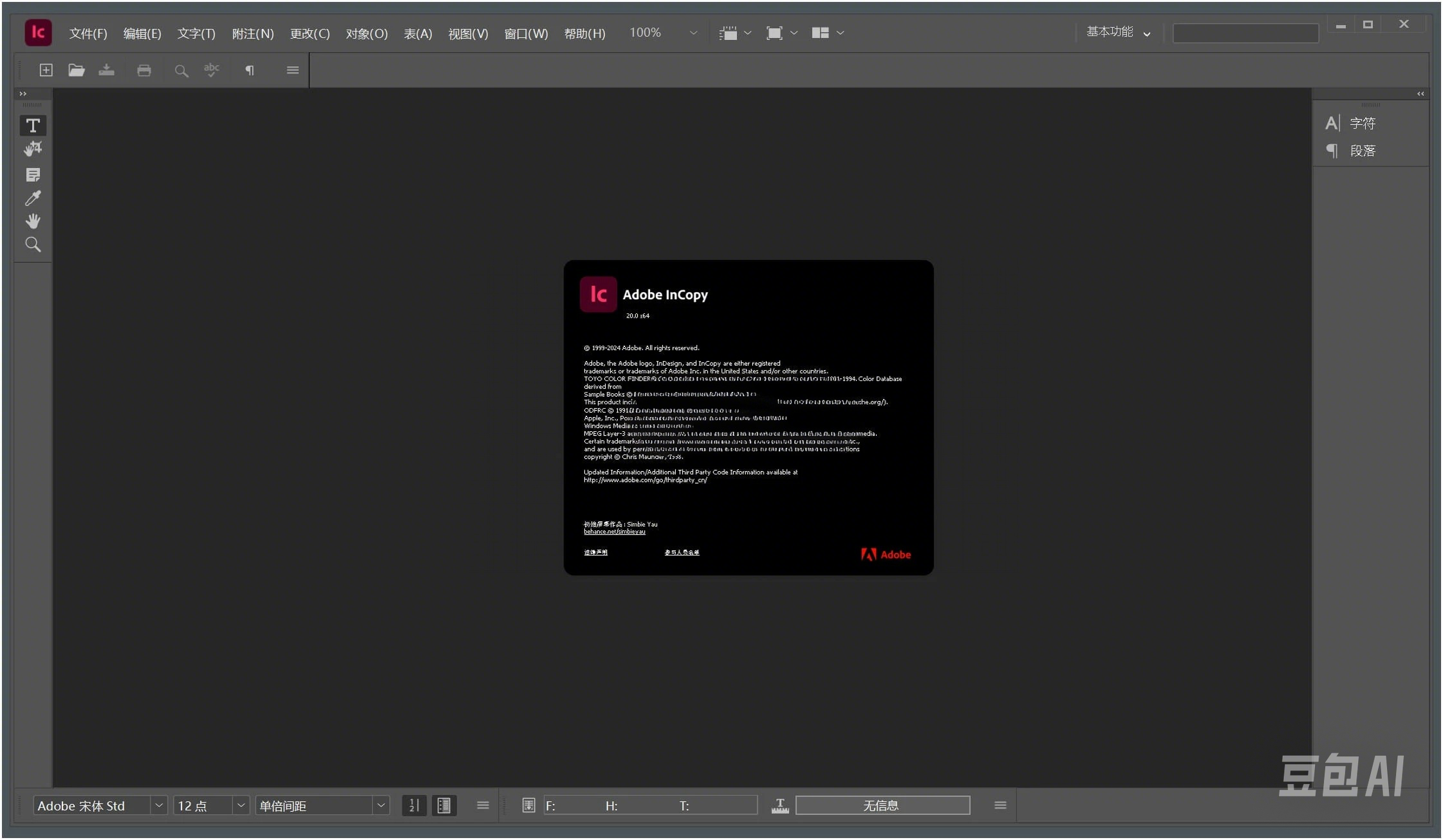
Task: Open the 帮助(H) menu
Action: pyautogui.click(x=584, y=33)
